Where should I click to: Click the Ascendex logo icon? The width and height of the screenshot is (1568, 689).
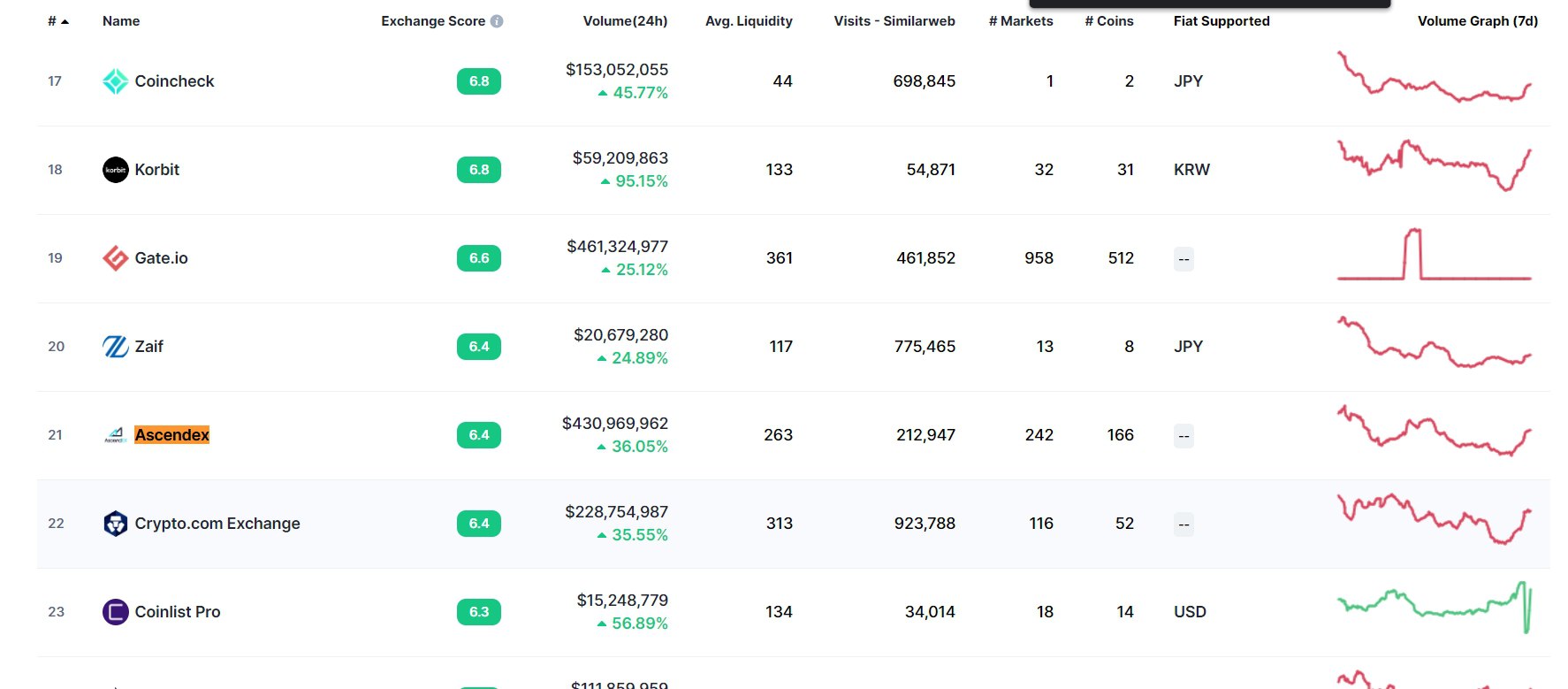[116, 435]
